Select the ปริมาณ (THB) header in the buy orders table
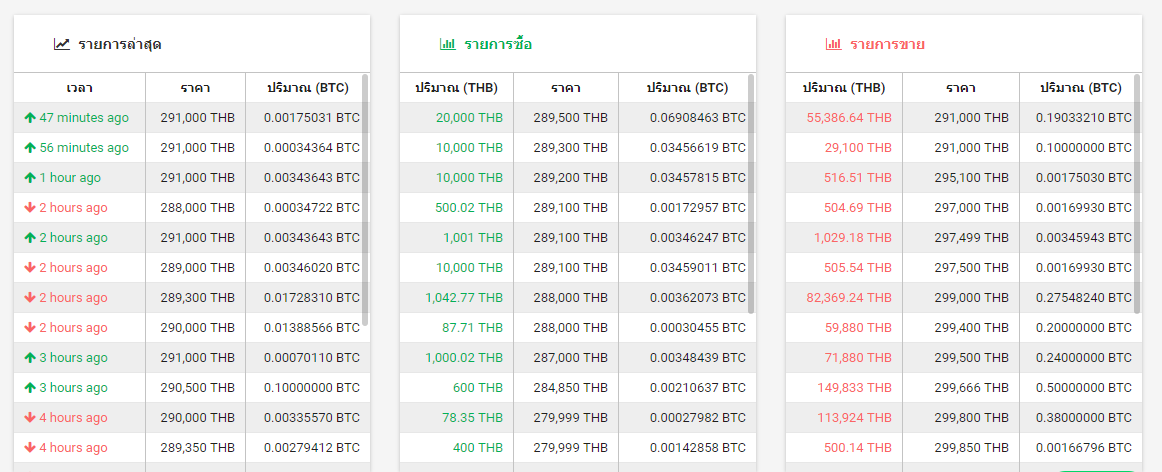 [456, 88]
